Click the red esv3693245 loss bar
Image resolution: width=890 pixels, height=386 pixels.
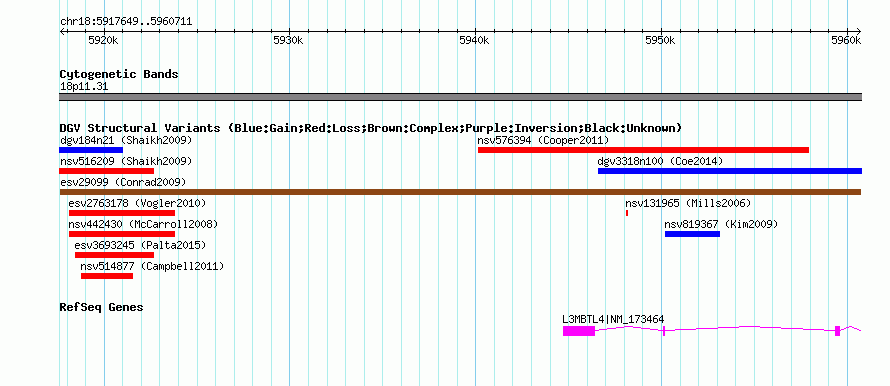114,255
